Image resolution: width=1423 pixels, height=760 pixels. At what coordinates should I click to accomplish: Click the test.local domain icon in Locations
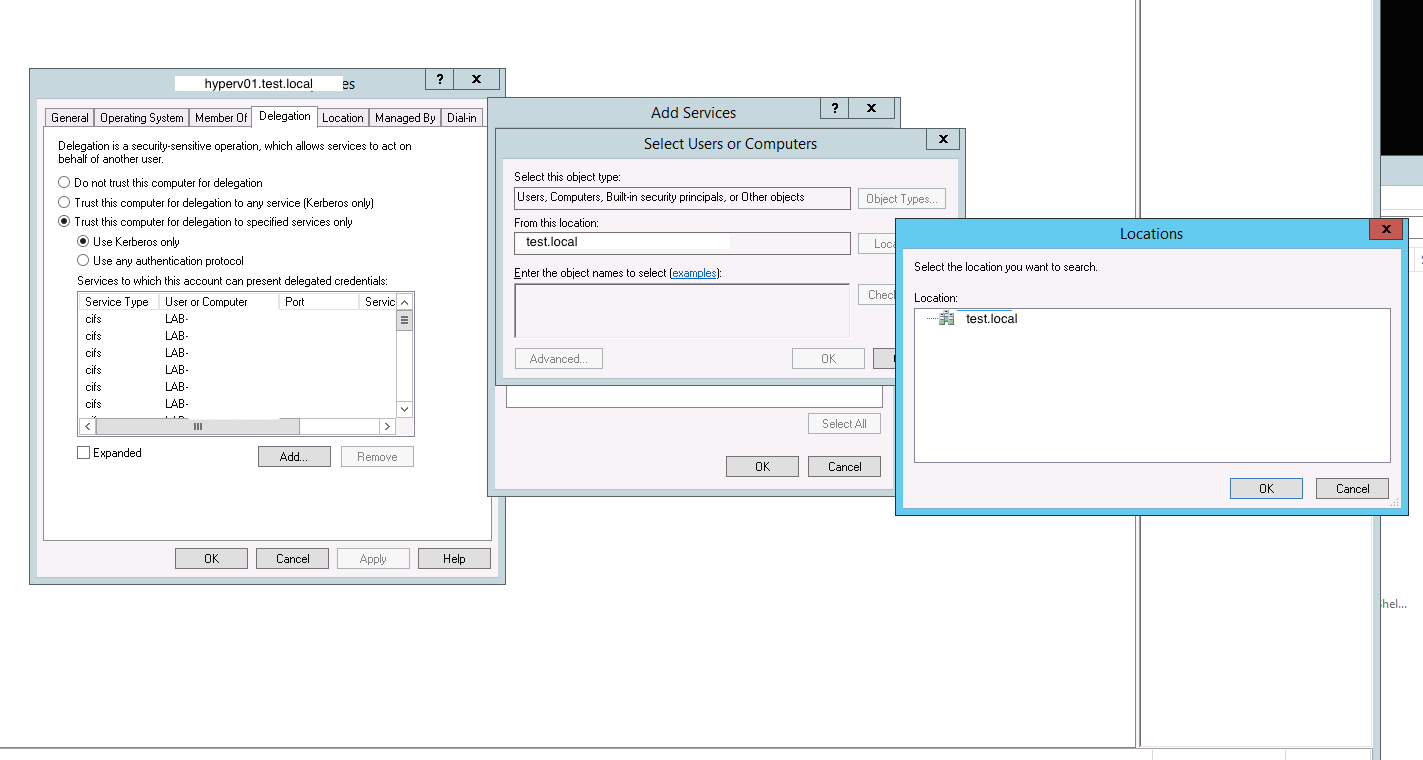click(x=946, y=318)
